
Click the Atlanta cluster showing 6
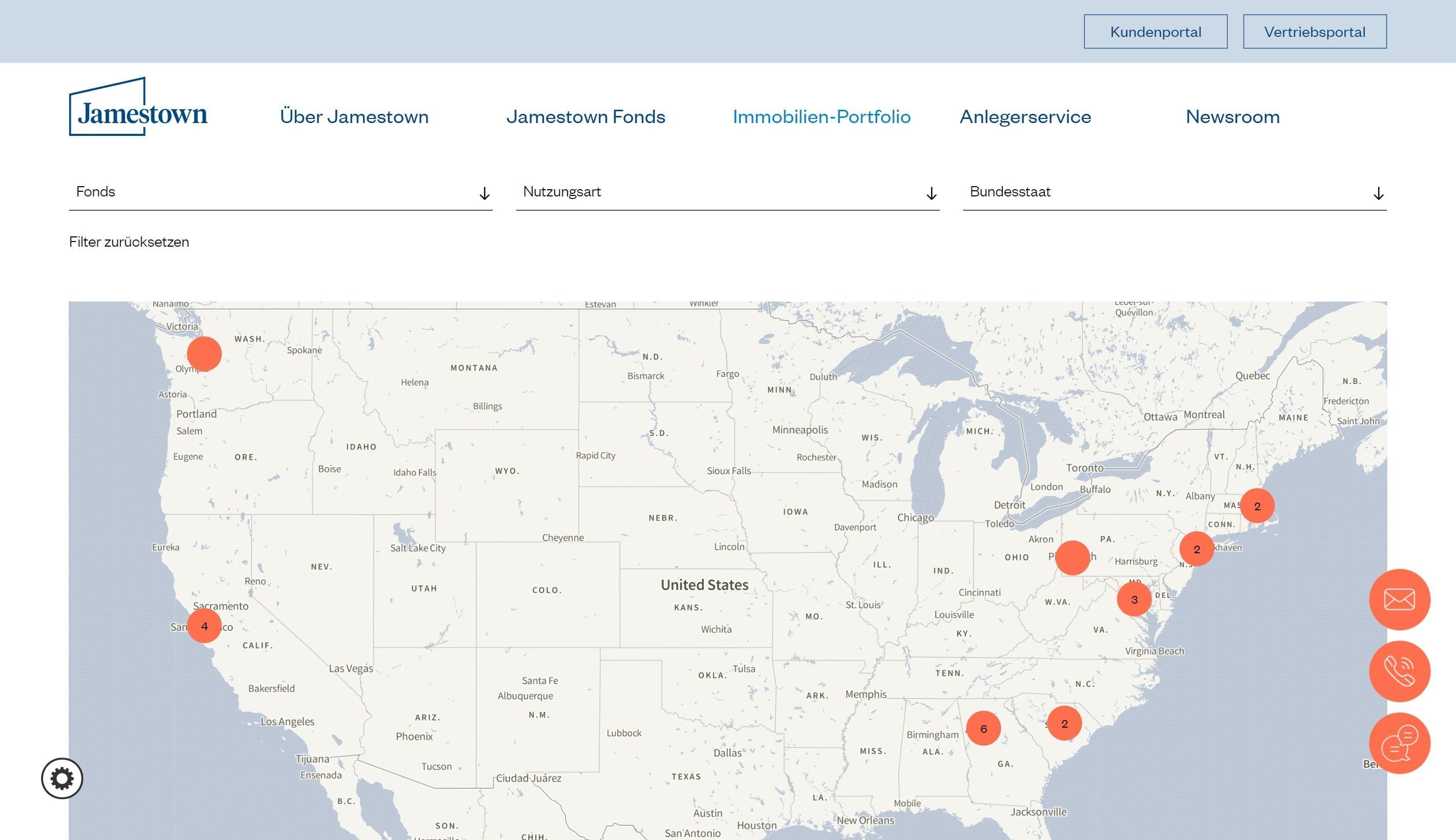(x=983, y=729)
